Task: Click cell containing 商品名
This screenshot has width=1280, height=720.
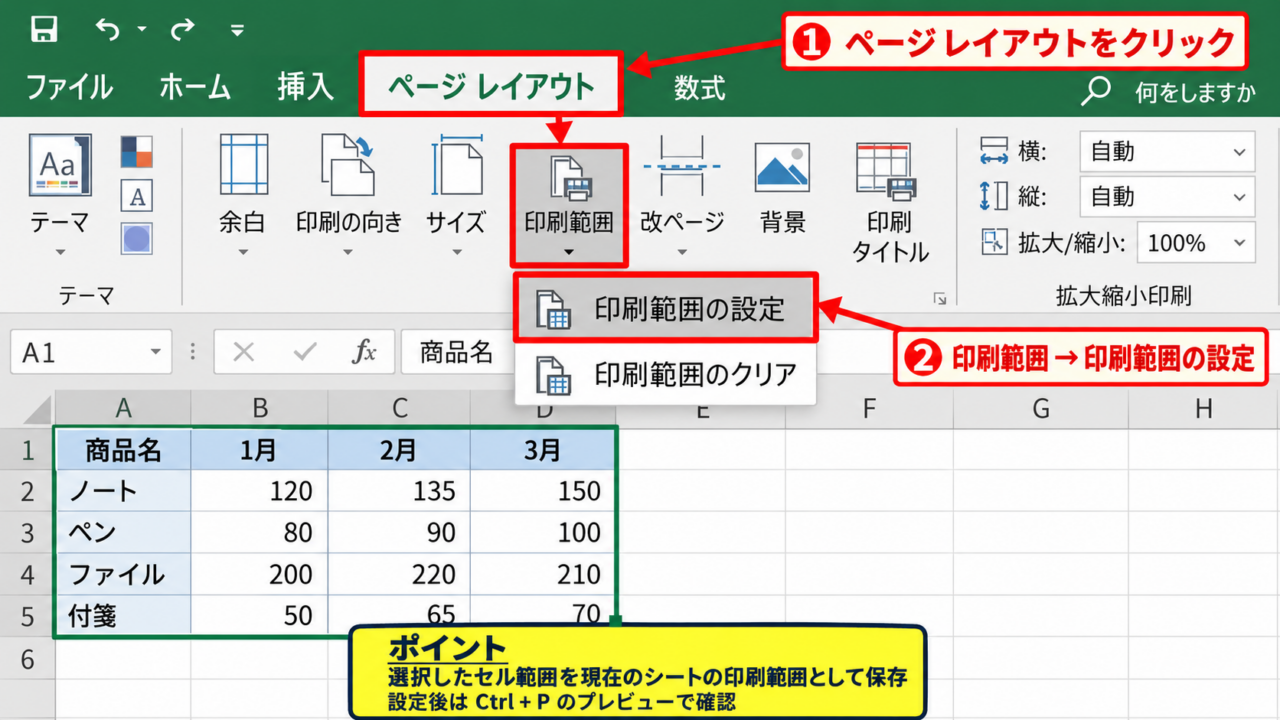Action: point(123,449)
